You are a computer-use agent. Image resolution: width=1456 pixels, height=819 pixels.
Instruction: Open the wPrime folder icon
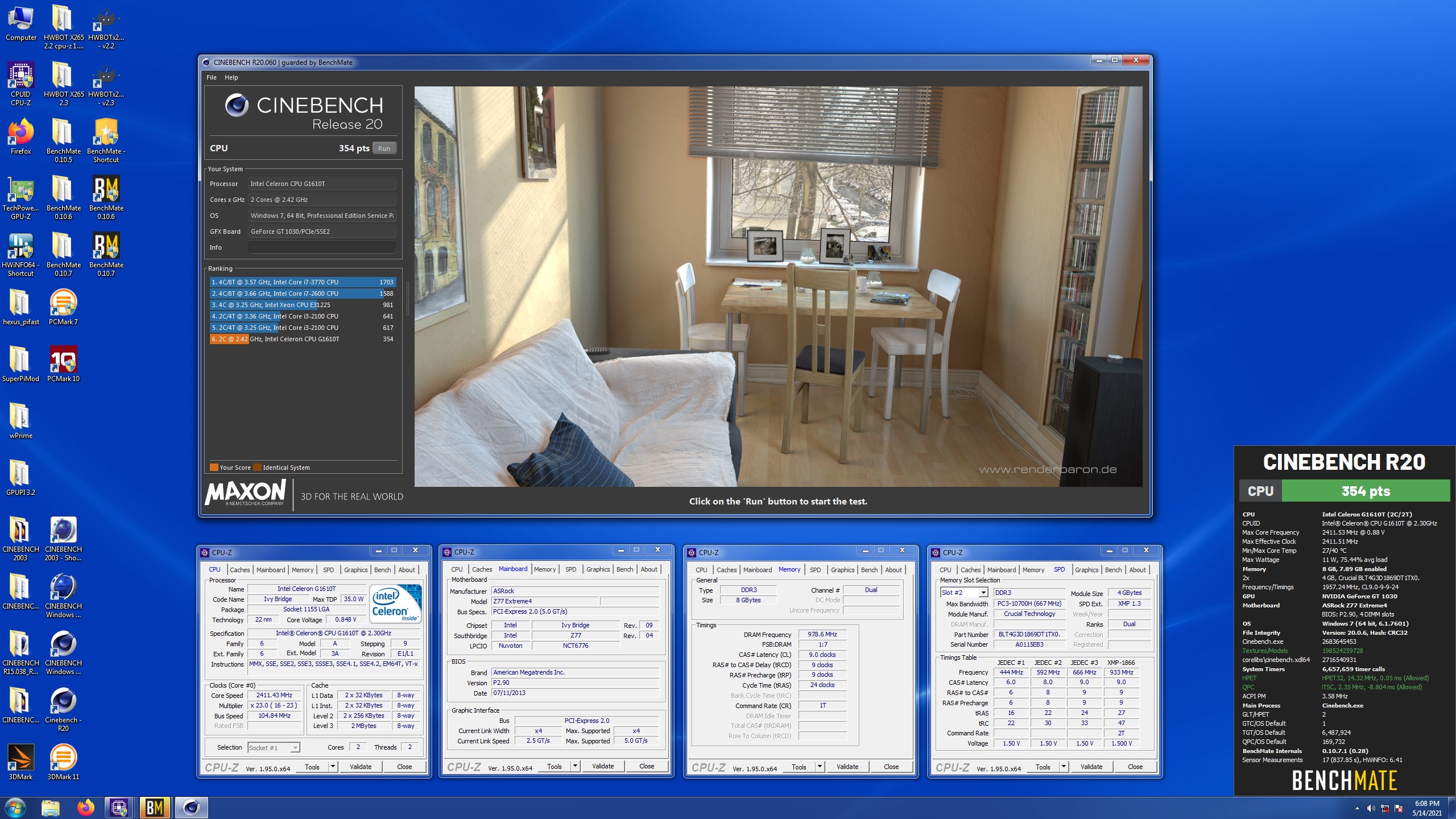[x=20, y=421]
